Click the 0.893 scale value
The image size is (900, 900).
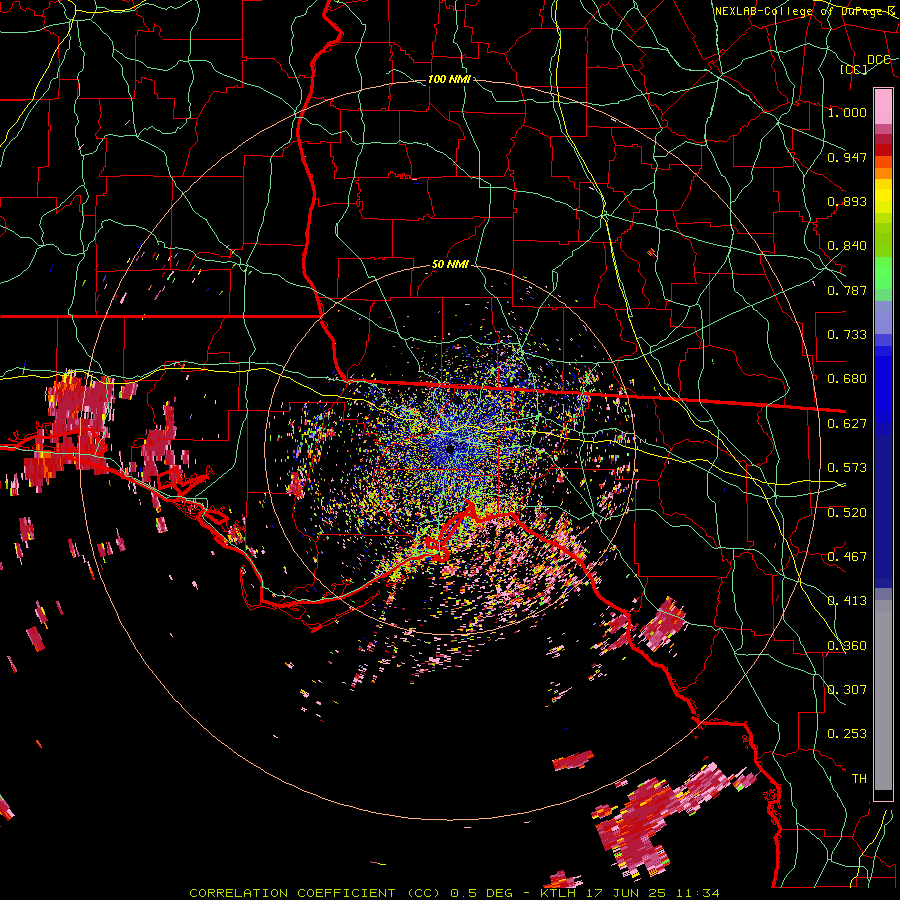point(847,201)
